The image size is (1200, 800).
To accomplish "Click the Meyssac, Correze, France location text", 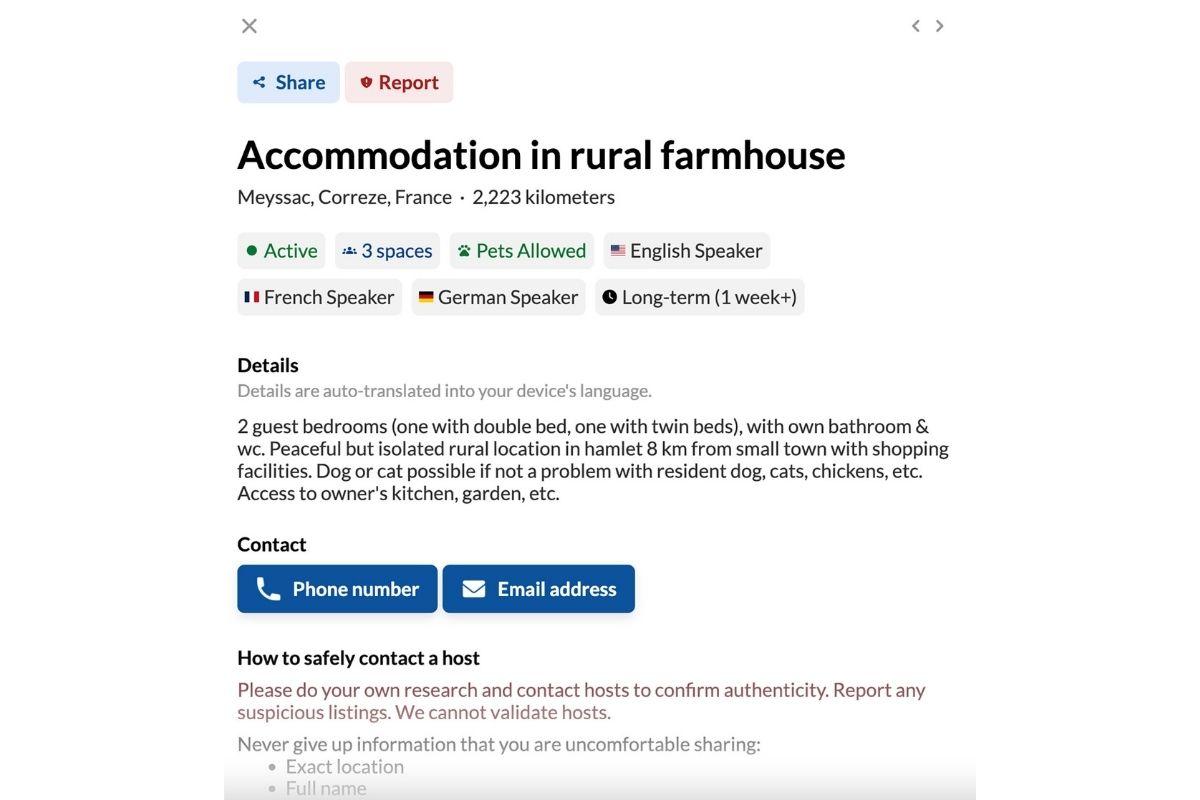I will [x=344, y=197].
